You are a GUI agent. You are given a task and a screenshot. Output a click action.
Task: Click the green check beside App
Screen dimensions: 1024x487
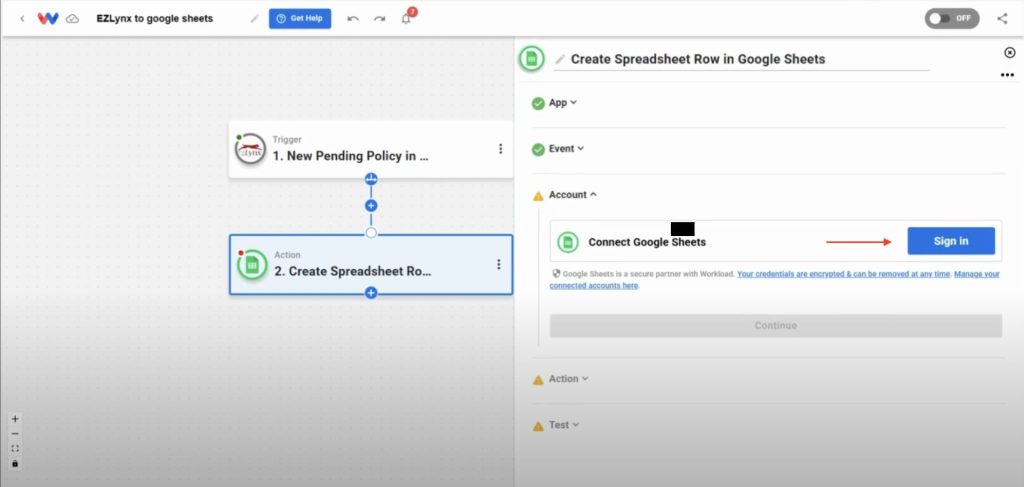(x=538, y=103)
